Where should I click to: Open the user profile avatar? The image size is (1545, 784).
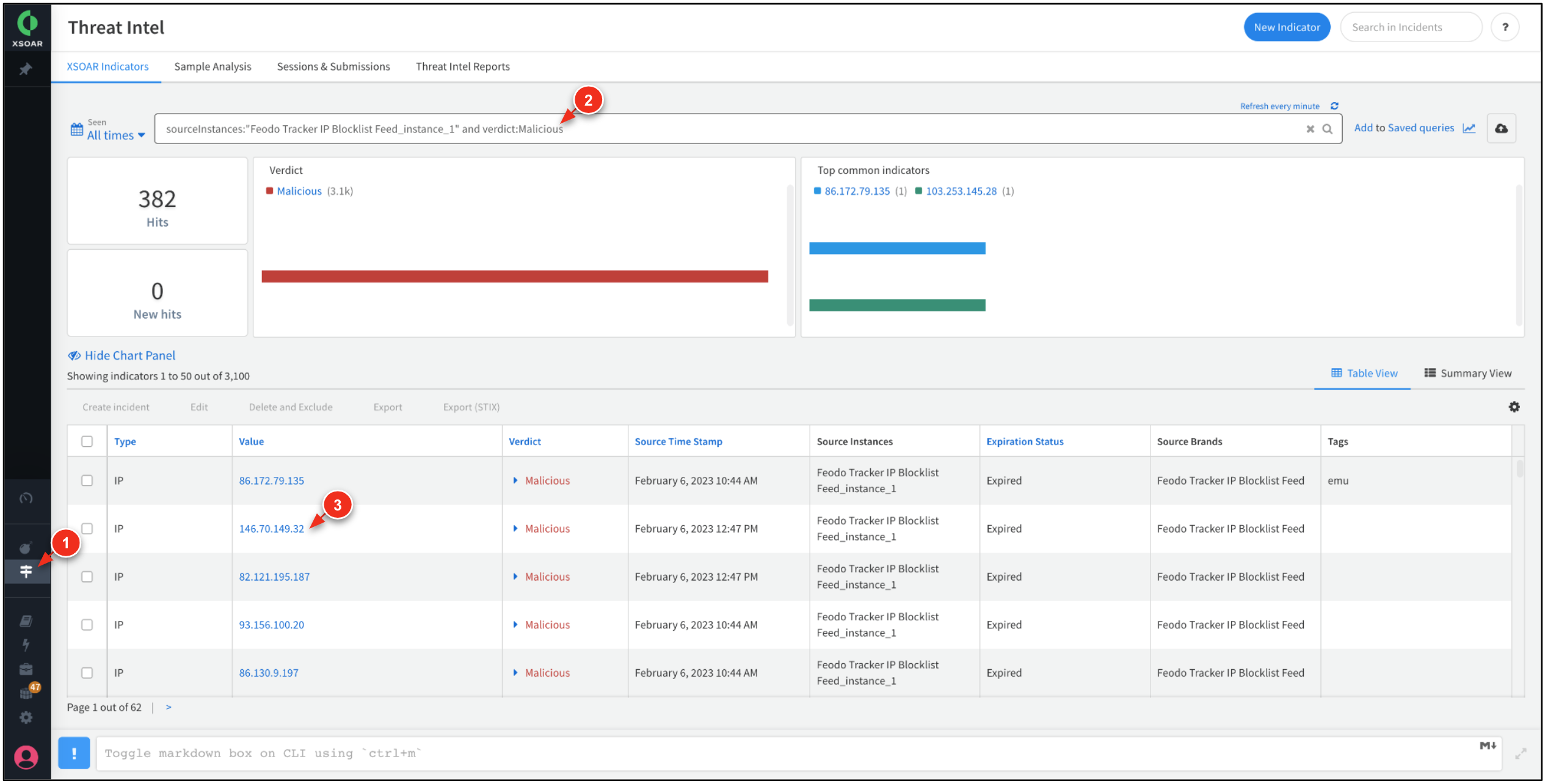(x=26, y=758)
